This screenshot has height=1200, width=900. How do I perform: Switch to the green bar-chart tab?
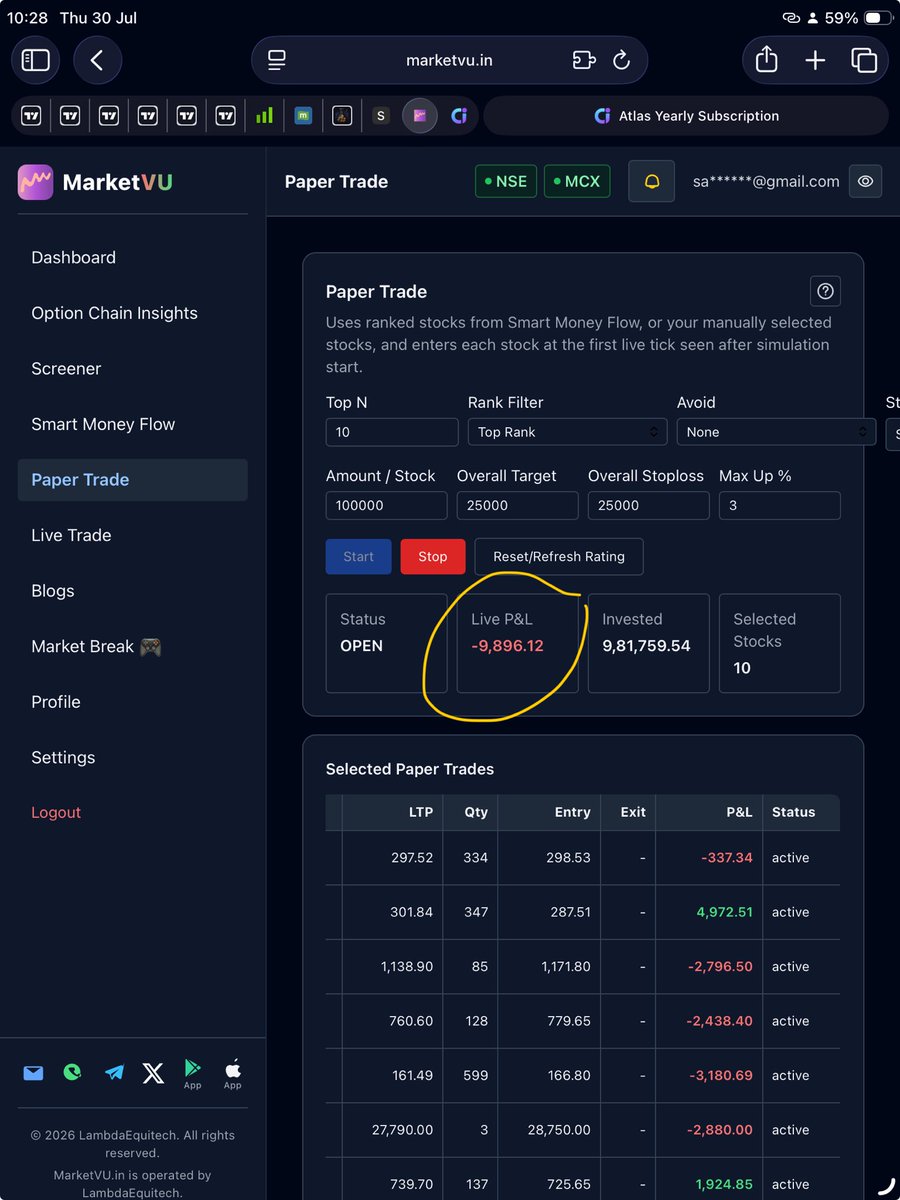click(264, 116)
